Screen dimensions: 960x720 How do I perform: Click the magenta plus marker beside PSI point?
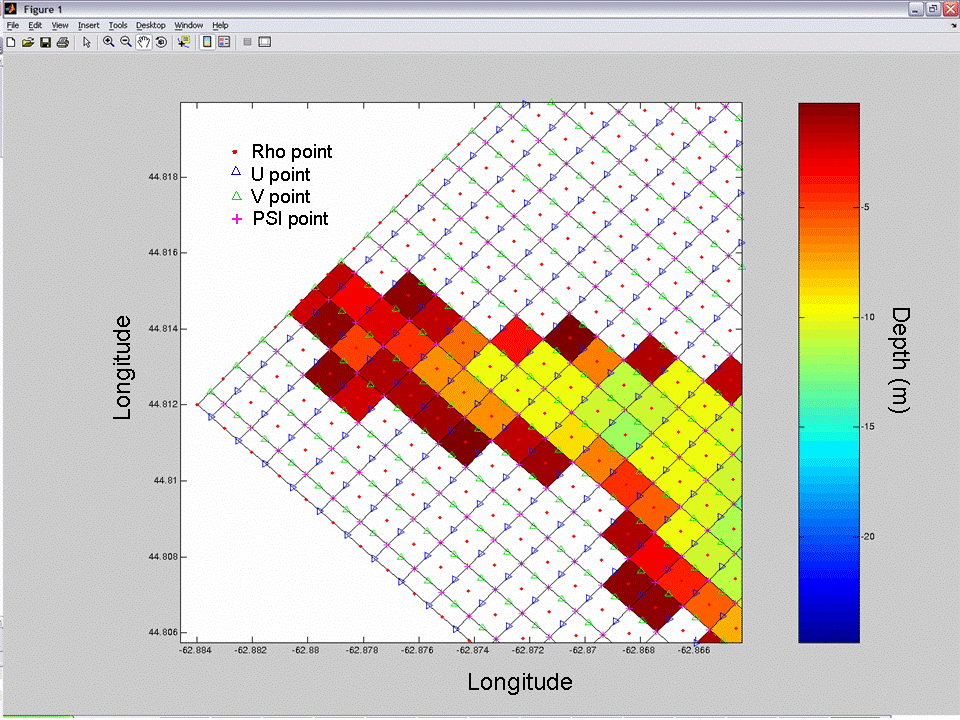click(x=237, y=219)
